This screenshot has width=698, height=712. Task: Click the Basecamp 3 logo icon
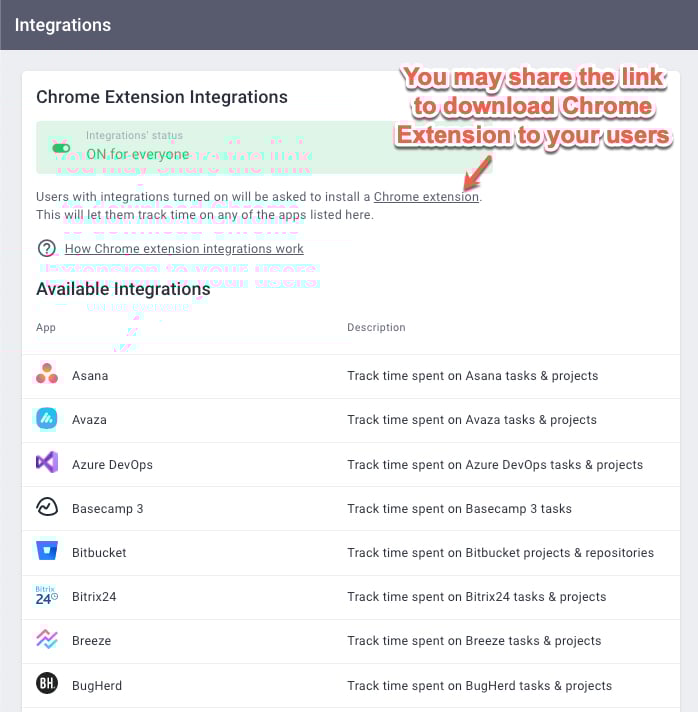pyautogui.click(x=47, y=507)
